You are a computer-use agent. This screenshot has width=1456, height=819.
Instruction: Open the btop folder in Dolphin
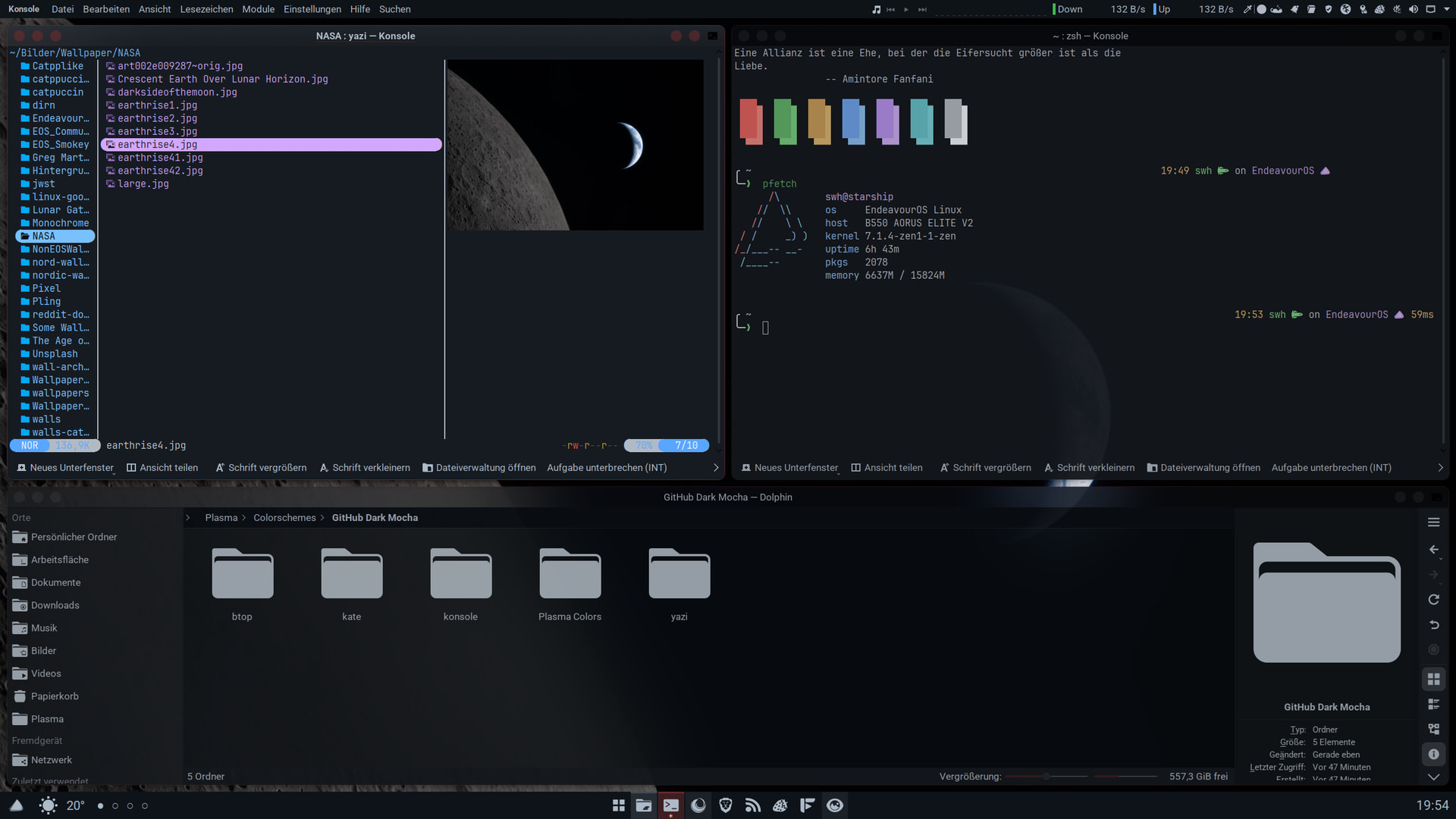242,584
